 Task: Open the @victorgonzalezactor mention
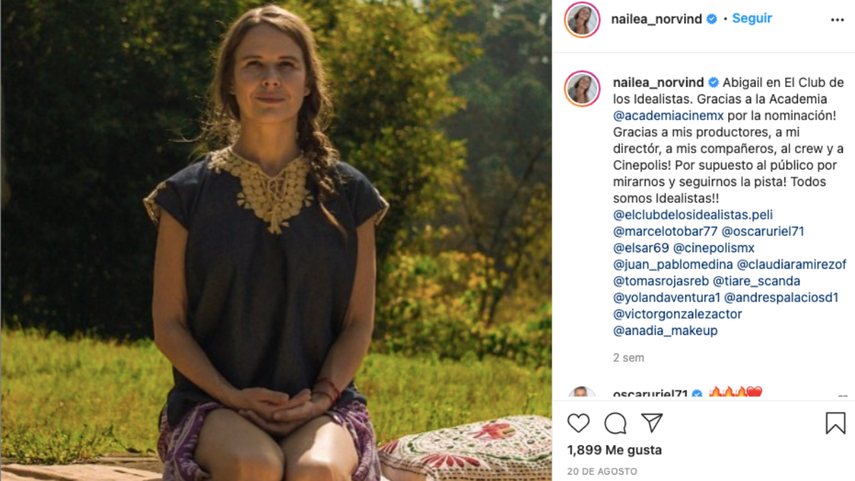677,314
